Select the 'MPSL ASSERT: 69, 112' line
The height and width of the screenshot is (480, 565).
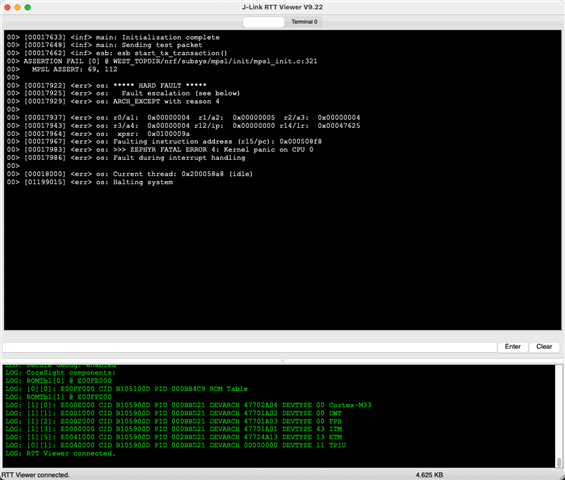[62, 69]
